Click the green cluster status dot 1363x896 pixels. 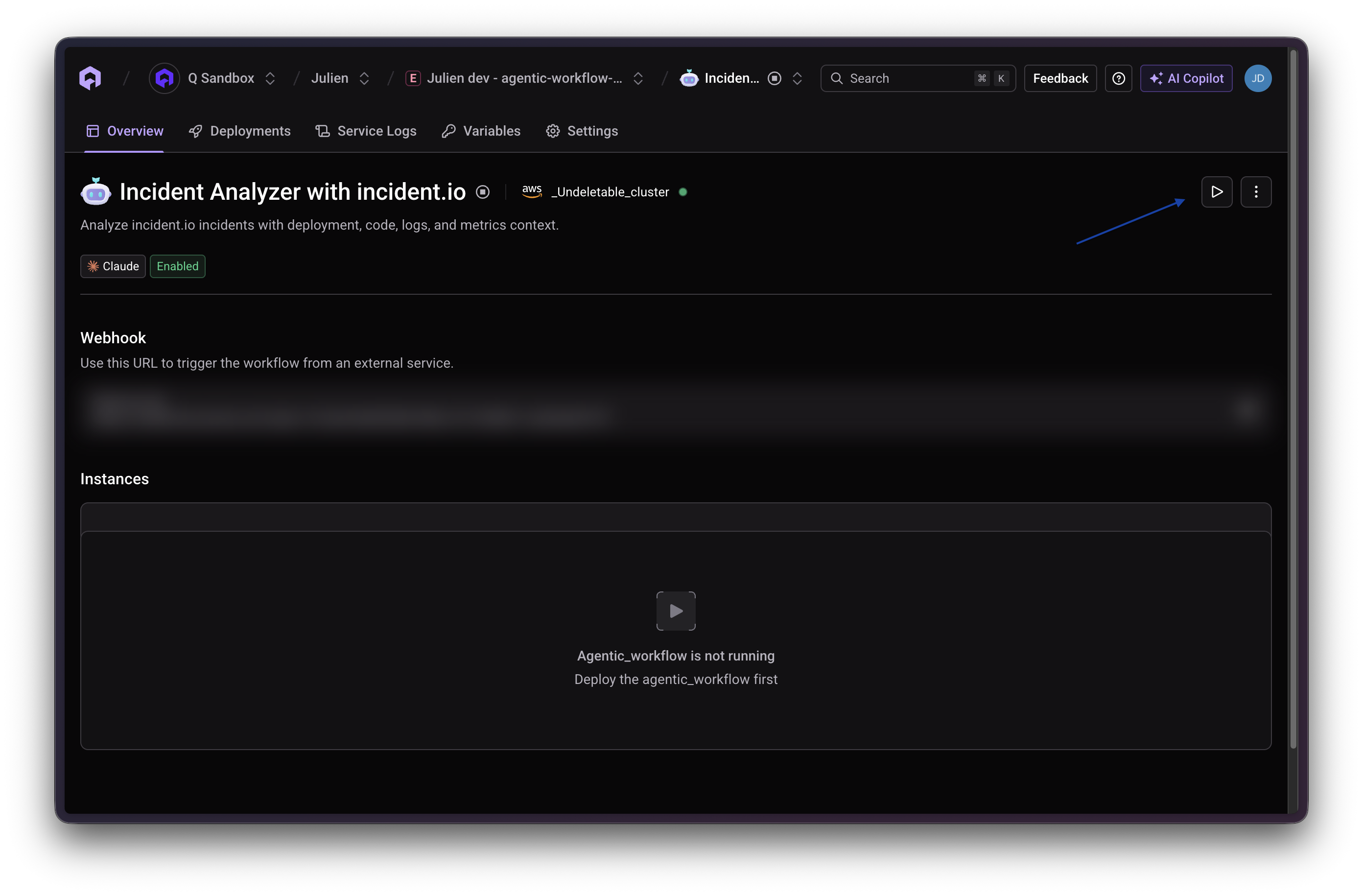682,192
